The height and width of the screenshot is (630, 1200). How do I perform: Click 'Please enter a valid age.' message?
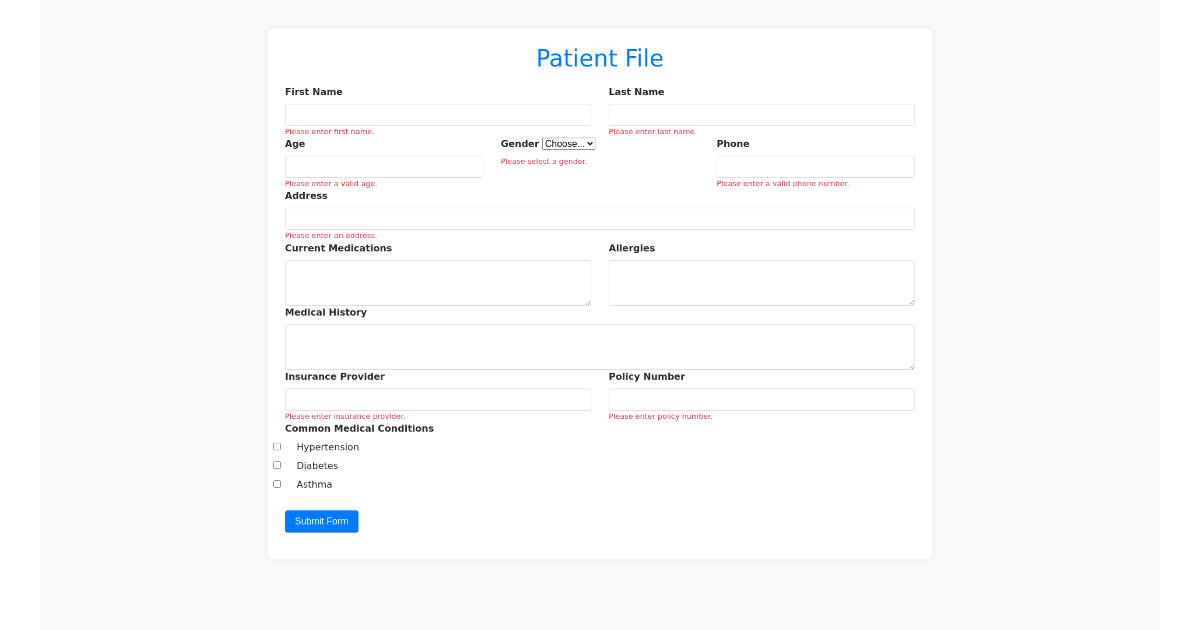(331, 184)
